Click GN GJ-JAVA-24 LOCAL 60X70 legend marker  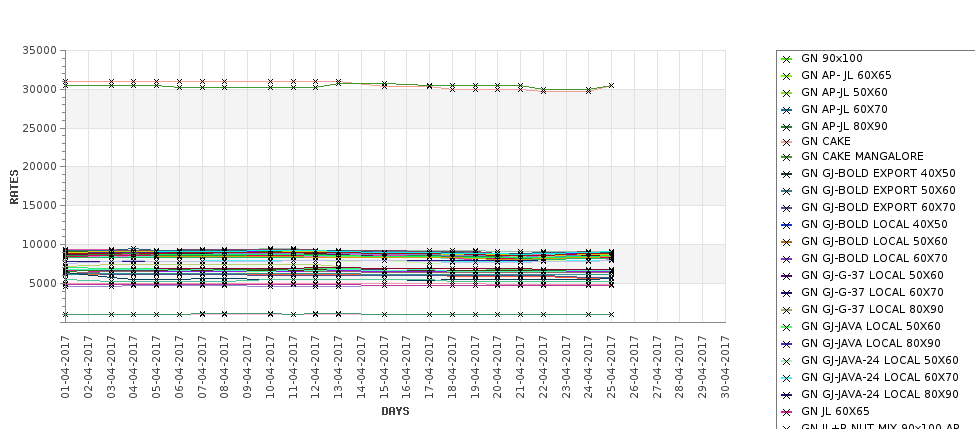[x=787, y=378]
